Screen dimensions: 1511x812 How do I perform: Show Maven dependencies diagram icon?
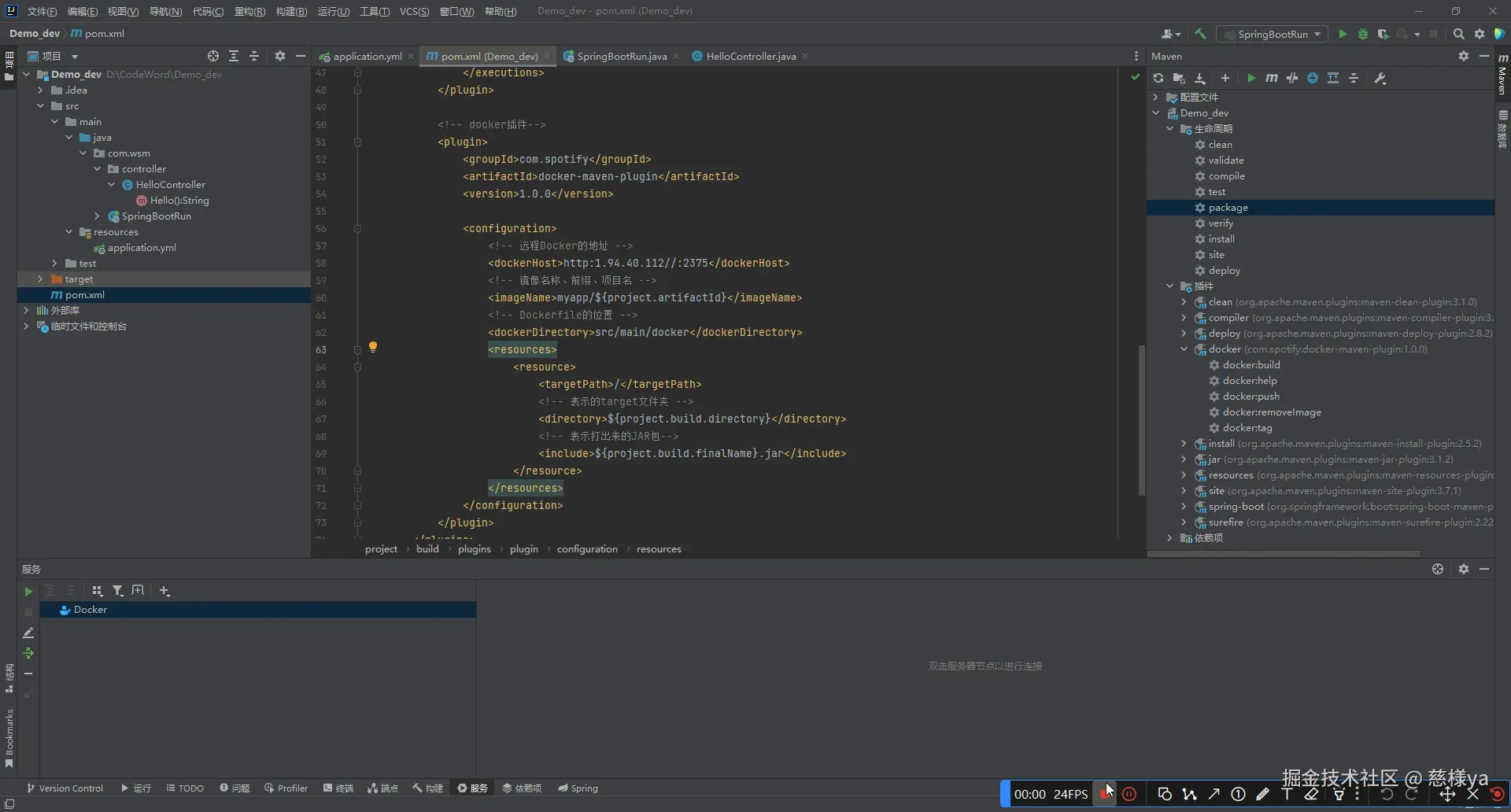1333,78
